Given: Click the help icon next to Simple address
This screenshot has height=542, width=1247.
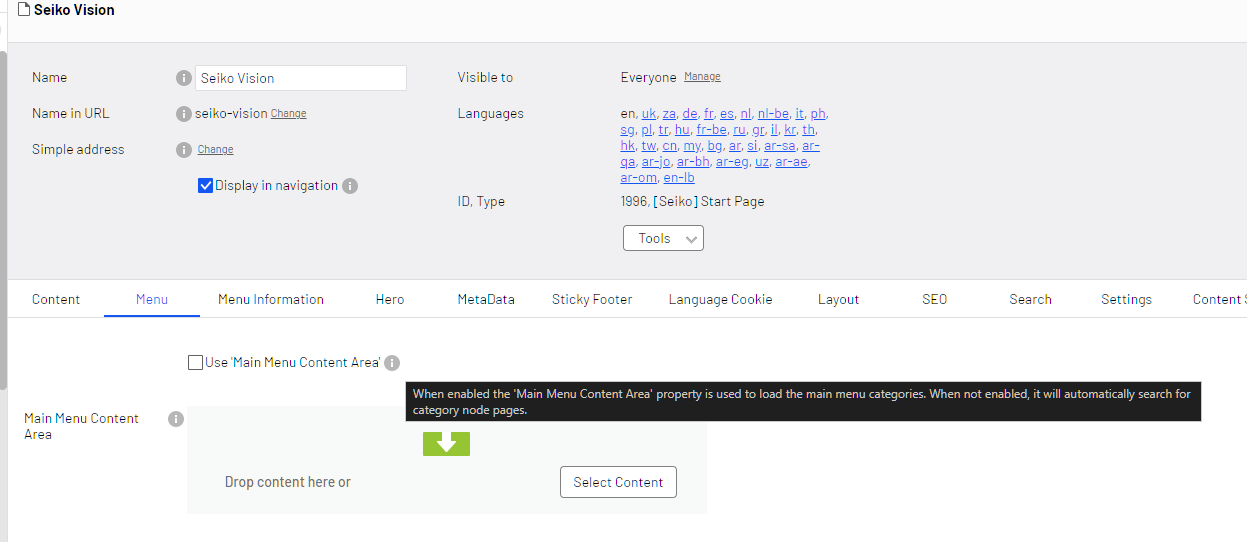Looking at the screenshot, I should [x=183, y=150].
